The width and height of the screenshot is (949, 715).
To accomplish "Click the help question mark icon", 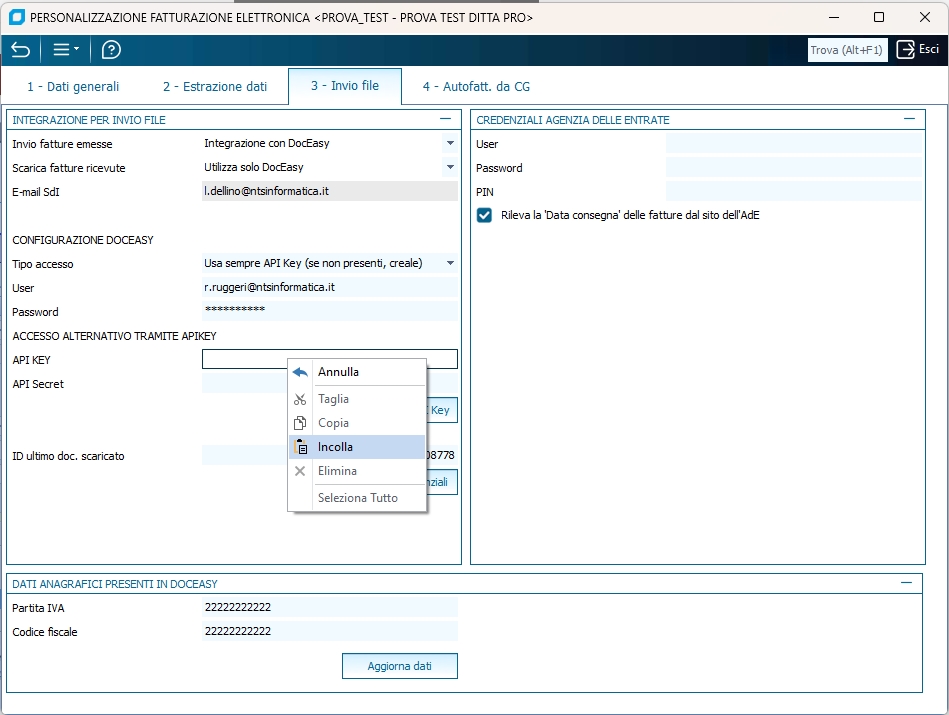I will click(x=111, y=50).
